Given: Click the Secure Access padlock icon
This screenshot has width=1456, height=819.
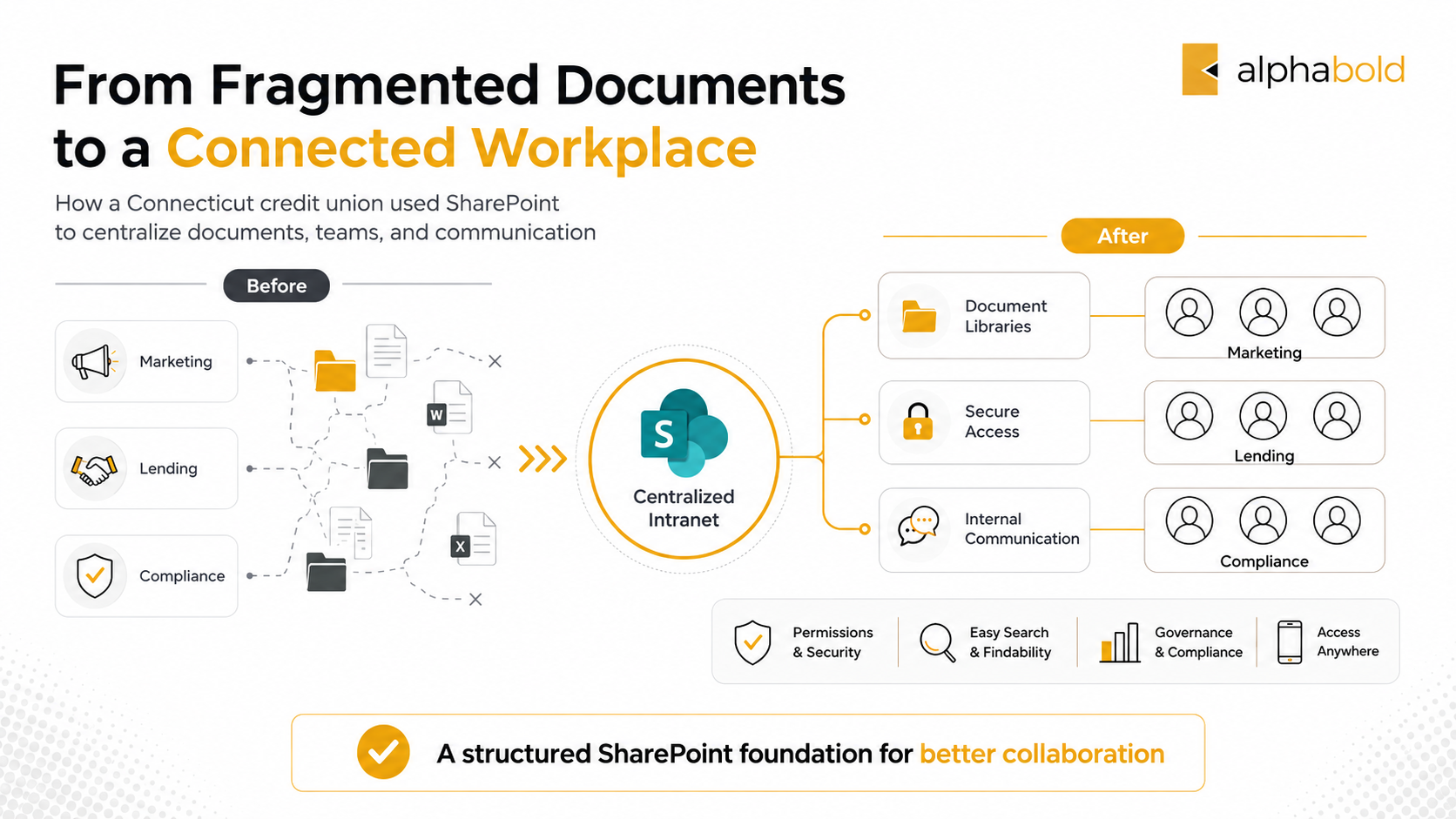Looking at the screenshot, I should [918, 421].
